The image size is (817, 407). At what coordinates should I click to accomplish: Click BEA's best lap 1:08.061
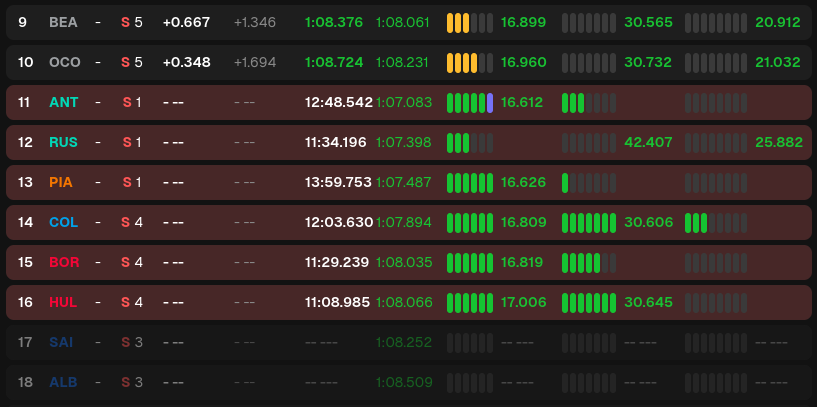(x=403, y=22)
